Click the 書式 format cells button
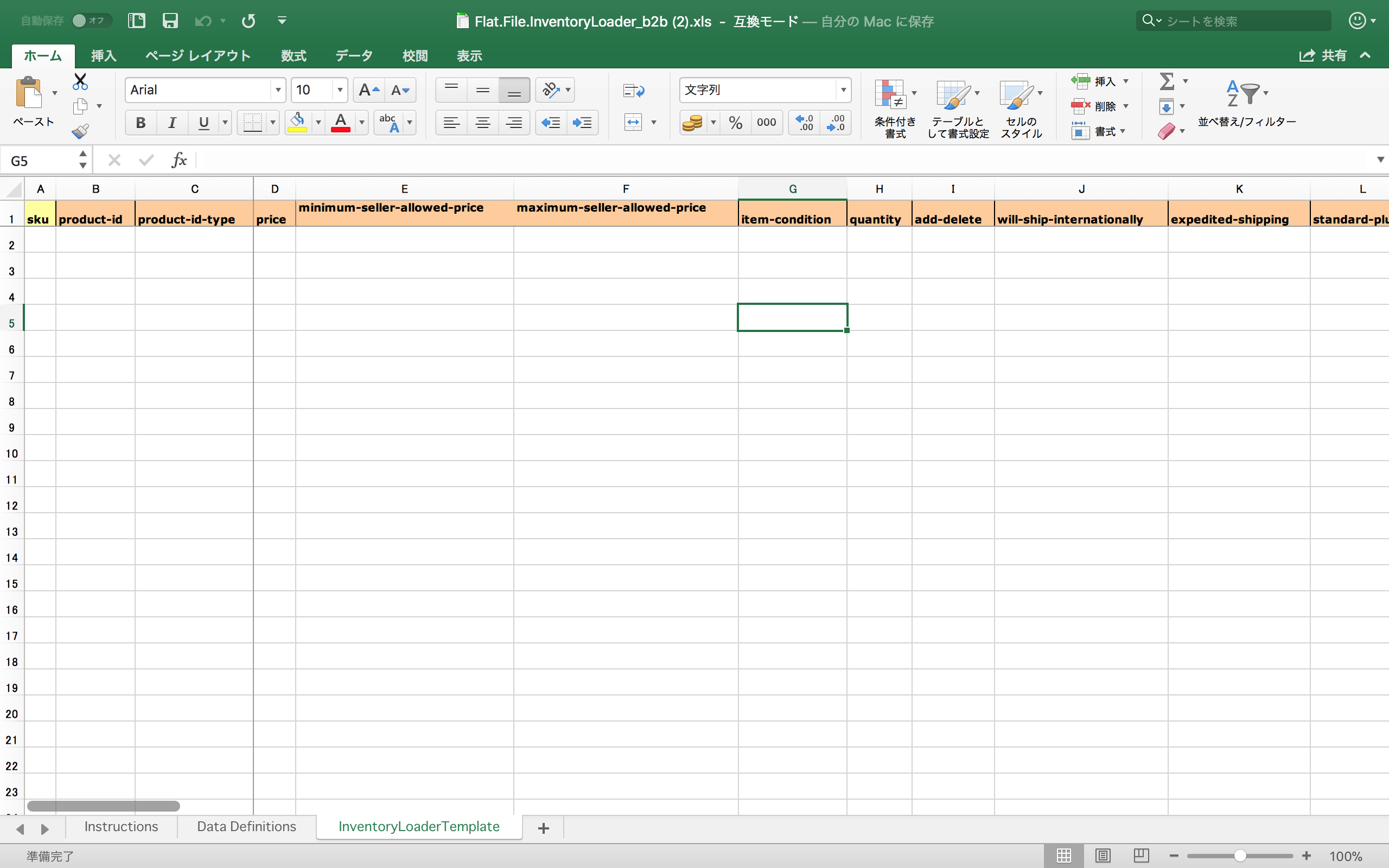This screenshot has height=868, width=1389. tap(1098, 131)
